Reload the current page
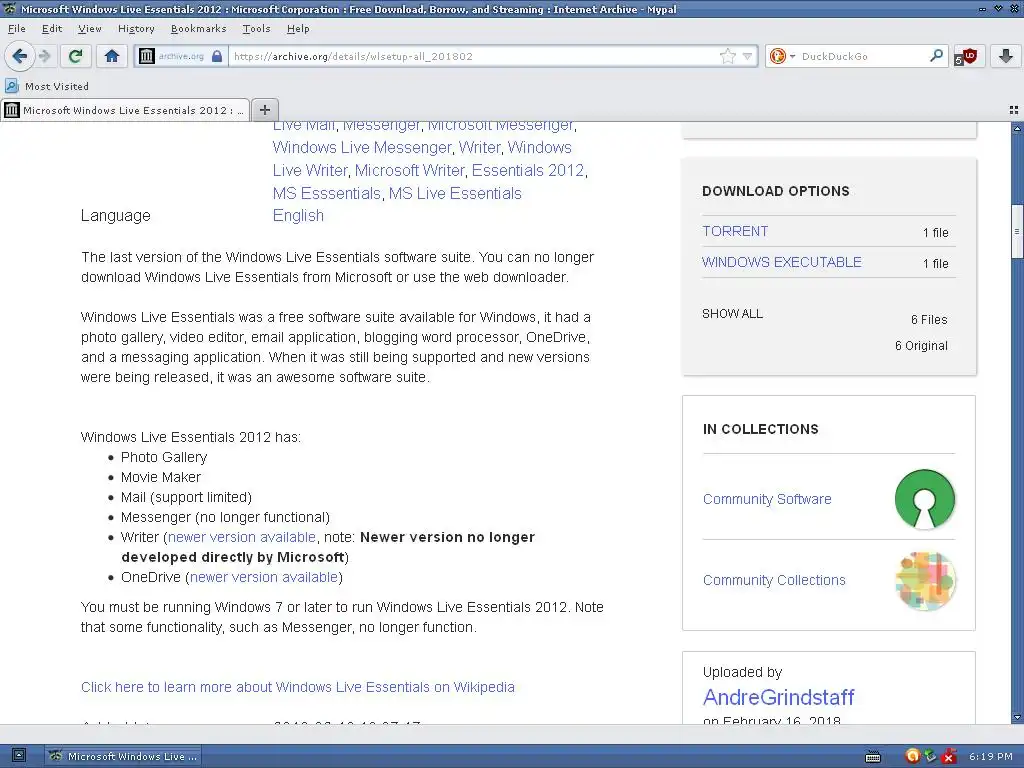The height and width of the screenshot is (768, 1024). coord(76,56)
